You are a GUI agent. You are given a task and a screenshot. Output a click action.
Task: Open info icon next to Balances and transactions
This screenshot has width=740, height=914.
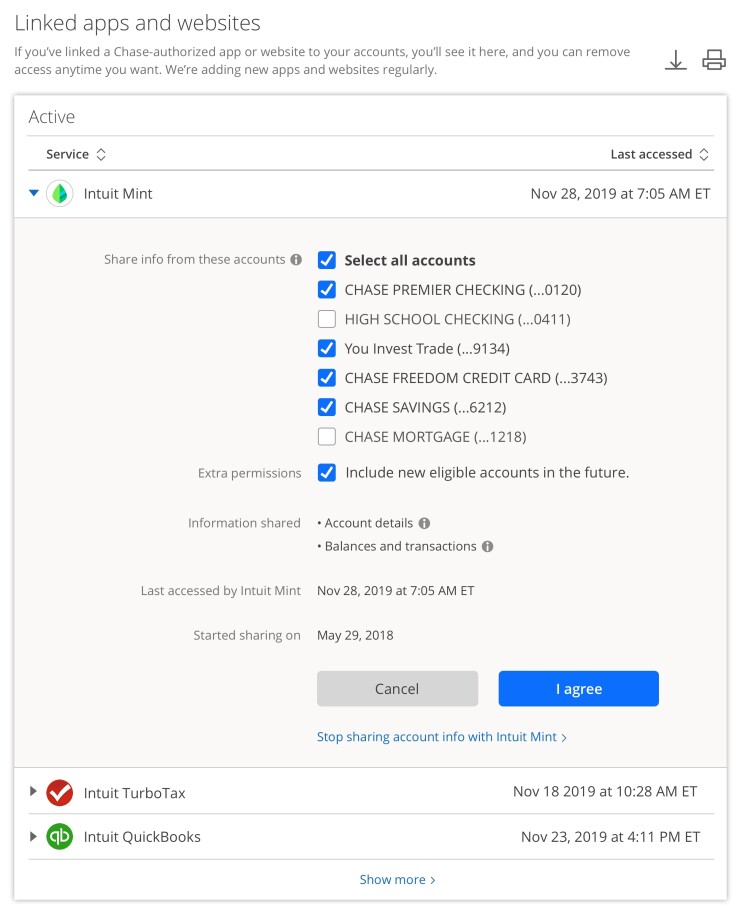[x=487, y=547]
